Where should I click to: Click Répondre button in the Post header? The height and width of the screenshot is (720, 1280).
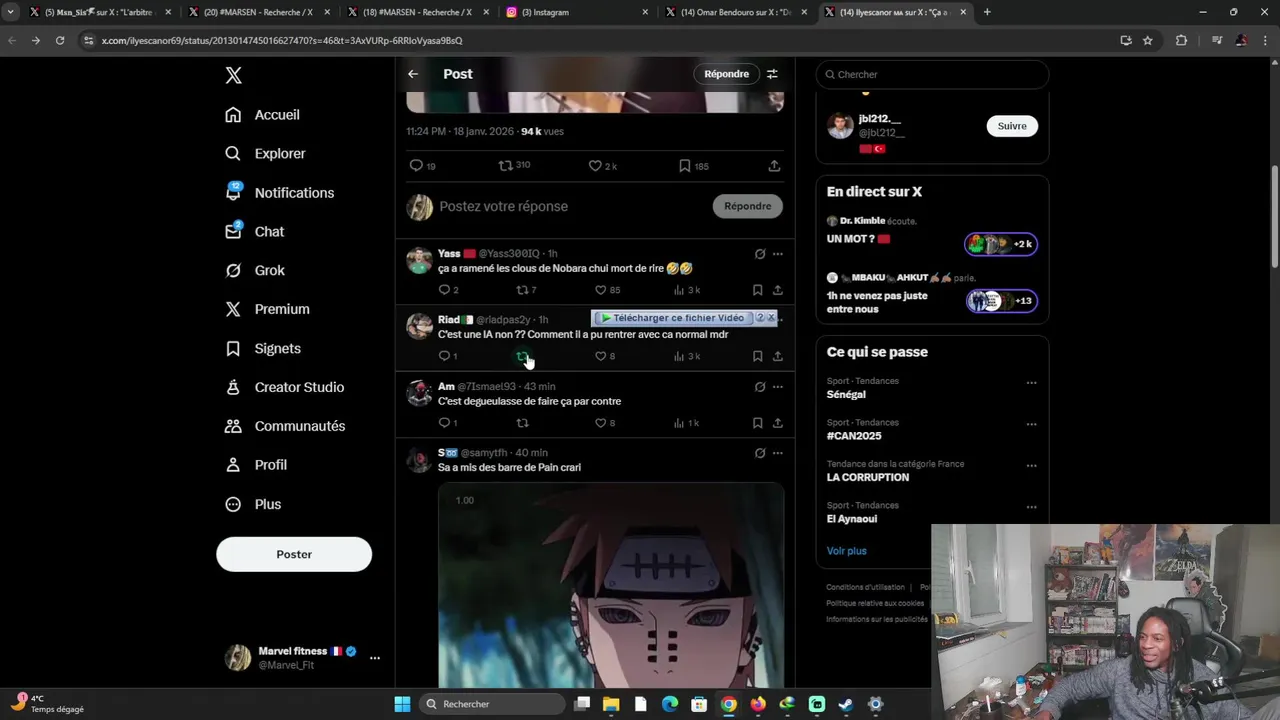[726, 74]
